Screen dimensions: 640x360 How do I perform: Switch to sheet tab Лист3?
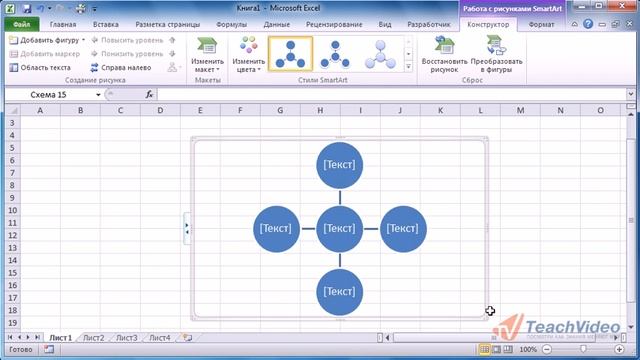pos(127,338)
